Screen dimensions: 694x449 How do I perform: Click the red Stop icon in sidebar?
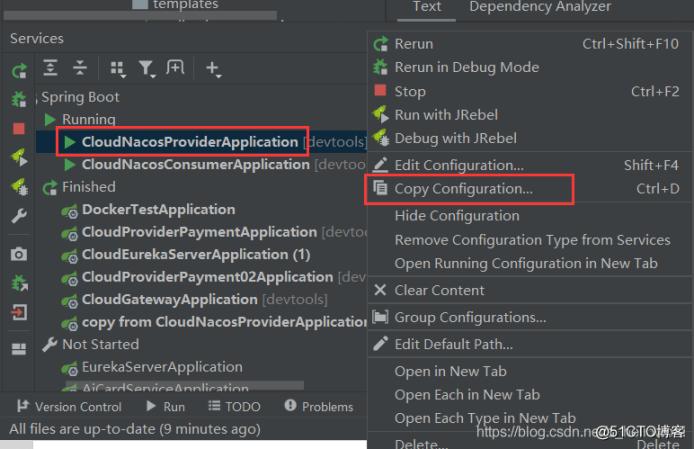[19, 128]
